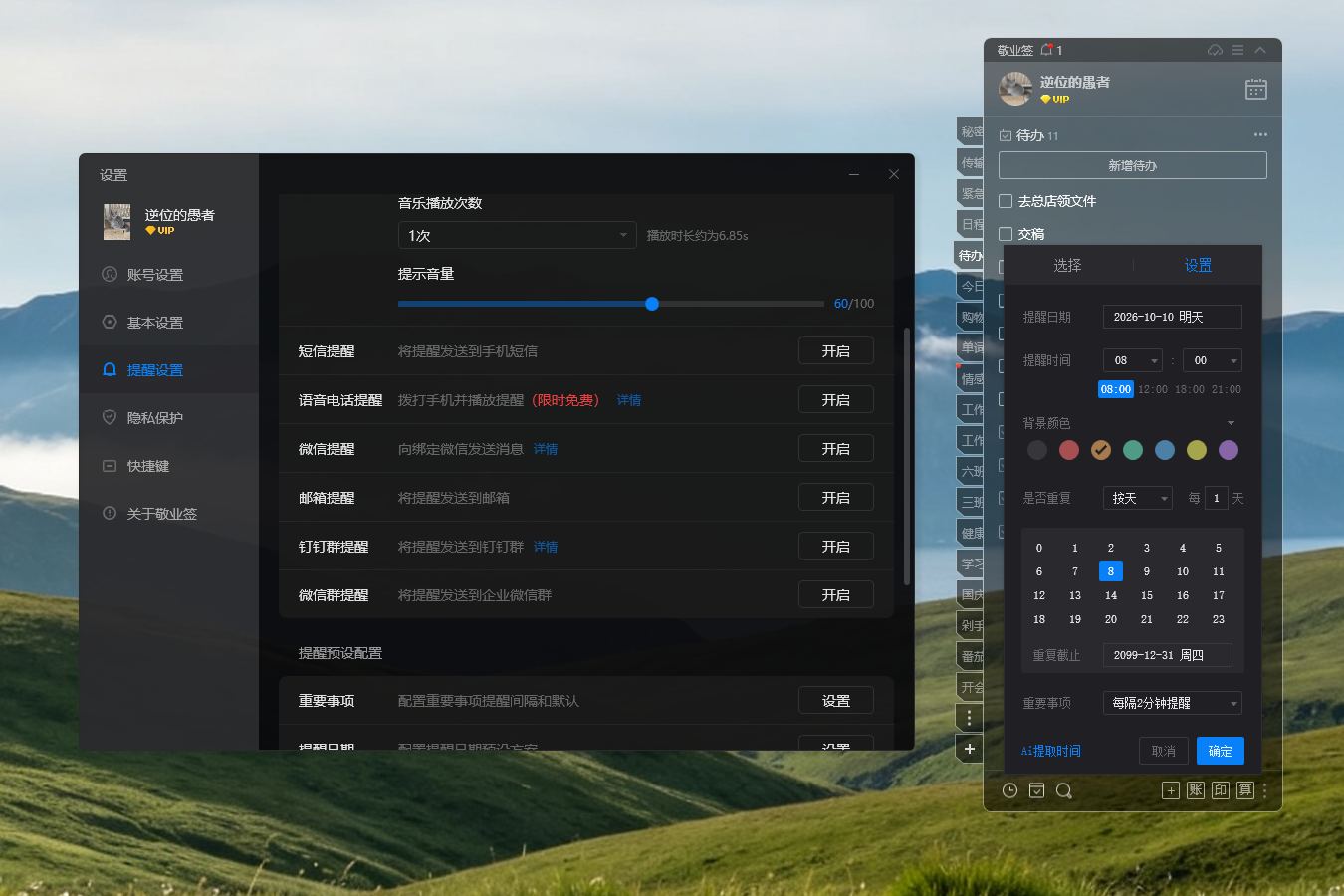Click the cloud sync icon in 敬业签 header
The image size is (1344, 896).
1215,50
